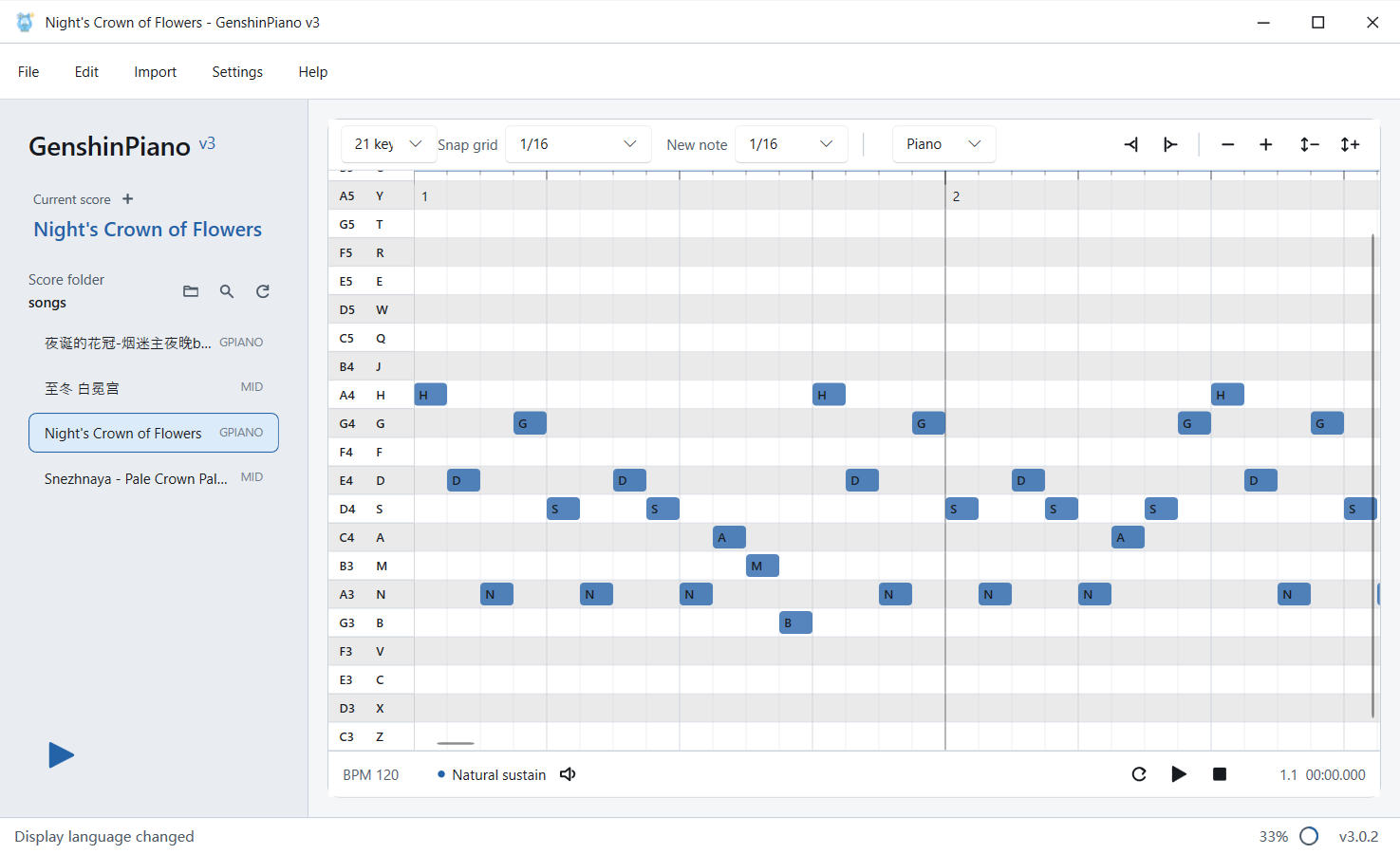The image size is (1400, 854).
Task: Click the C3 Z key row label
Action: click(x=371, y=736)
